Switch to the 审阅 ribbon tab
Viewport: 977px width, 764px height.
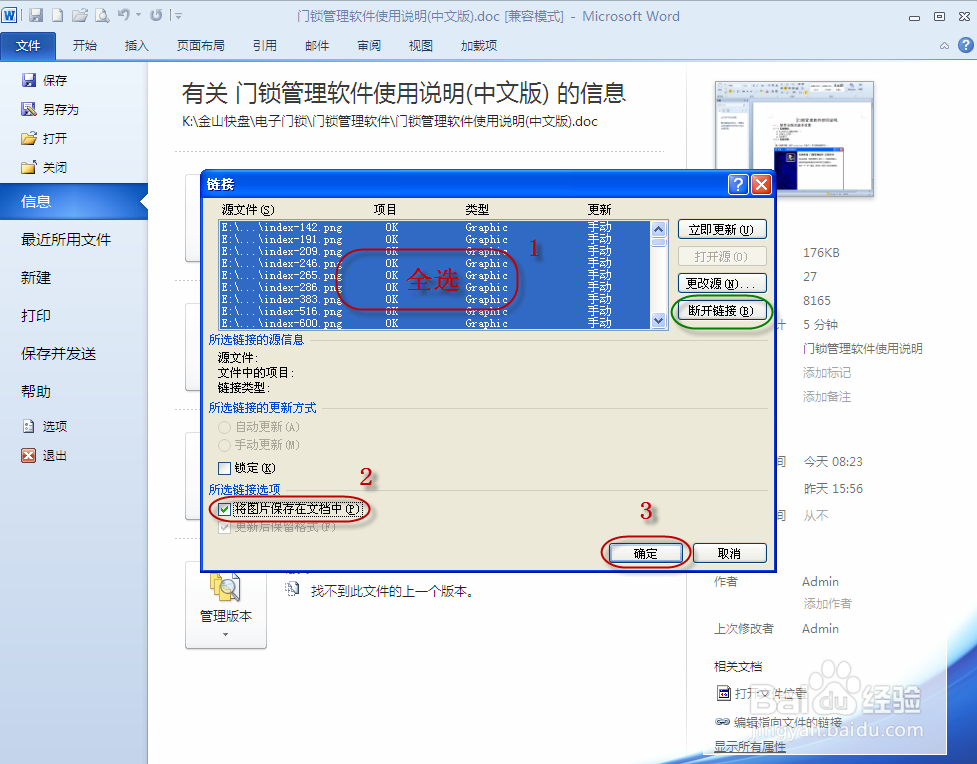(368, 45)
